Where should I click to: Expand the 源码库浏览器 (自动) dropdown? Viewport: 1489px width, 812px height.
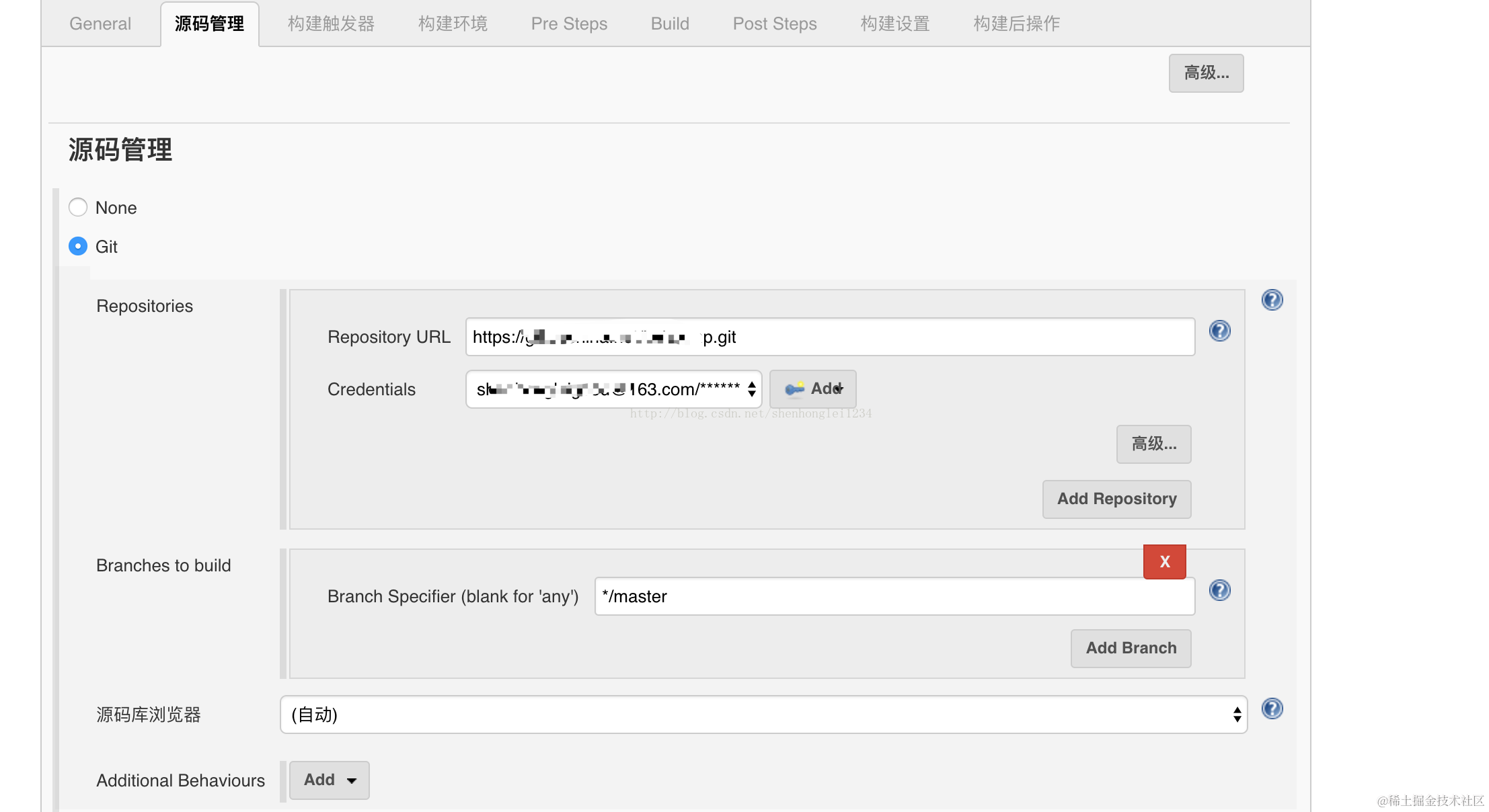click(x=763, y=715)
